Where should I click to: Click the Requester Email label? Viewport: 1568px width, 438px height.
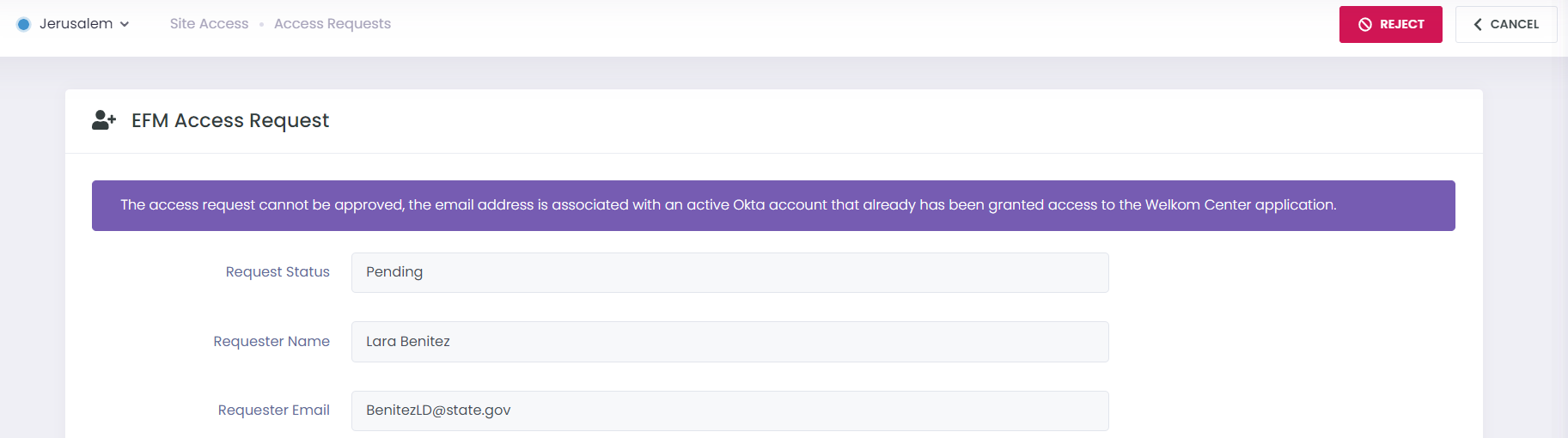point(274,411)
